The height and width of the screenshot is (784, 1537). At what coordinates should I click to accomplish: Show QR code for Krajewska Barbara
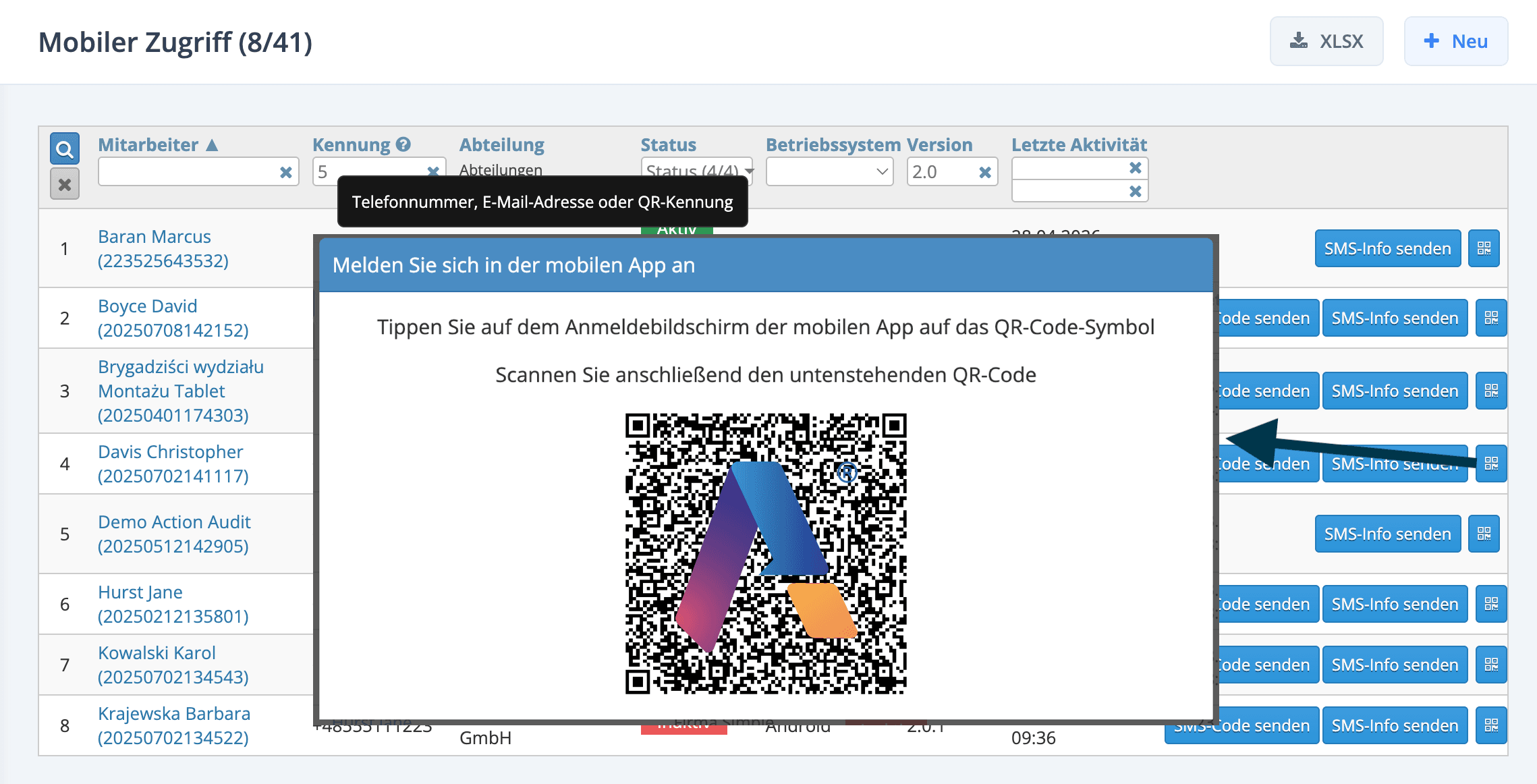pos(1491,725)
